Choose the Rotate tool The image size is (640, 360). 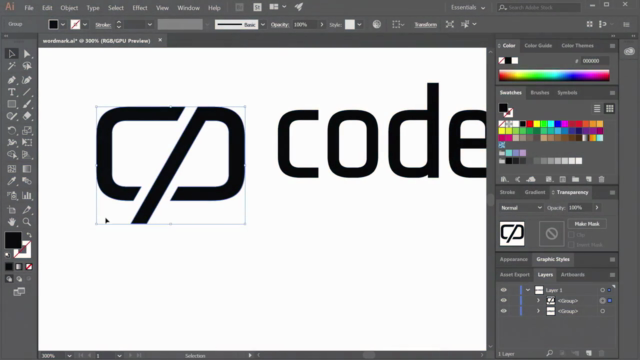[x=11, y=131]
